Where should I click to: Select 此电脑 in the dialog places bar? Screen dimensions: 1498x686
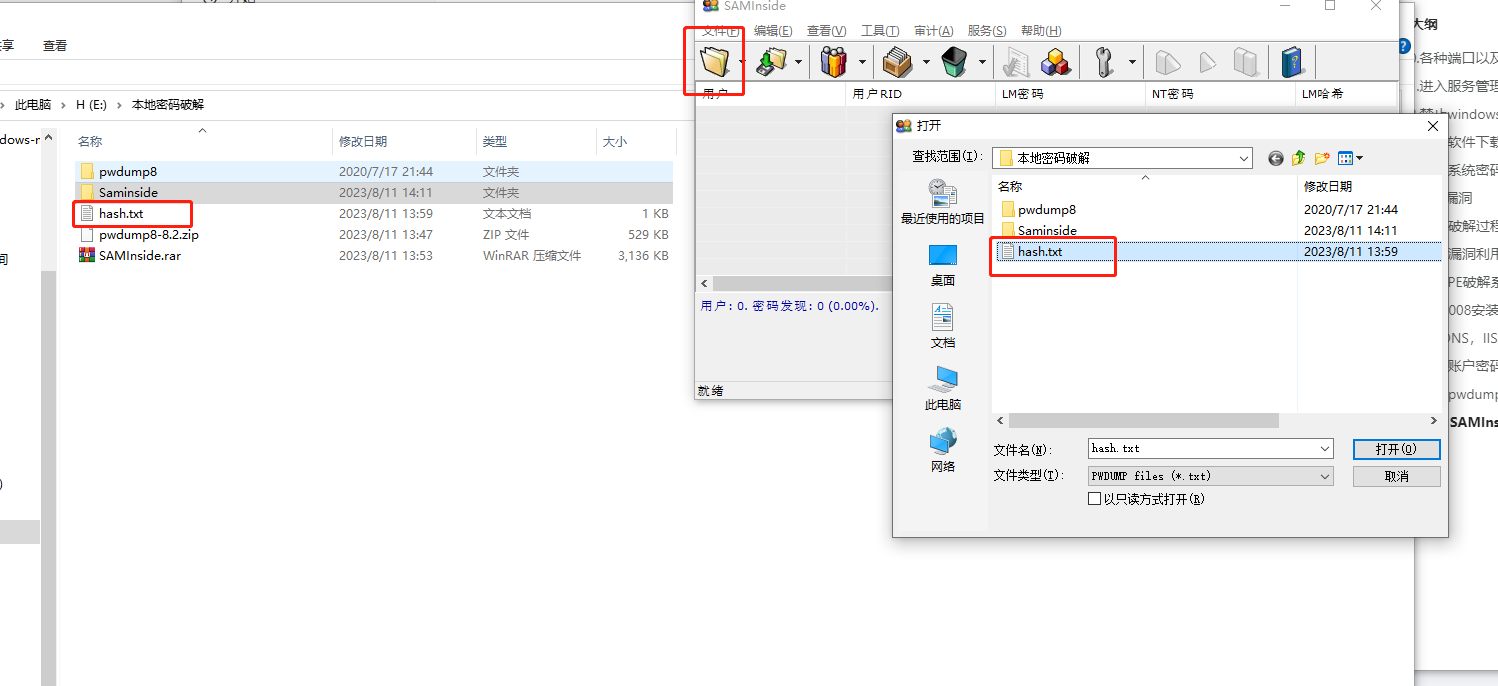(942, 389)
